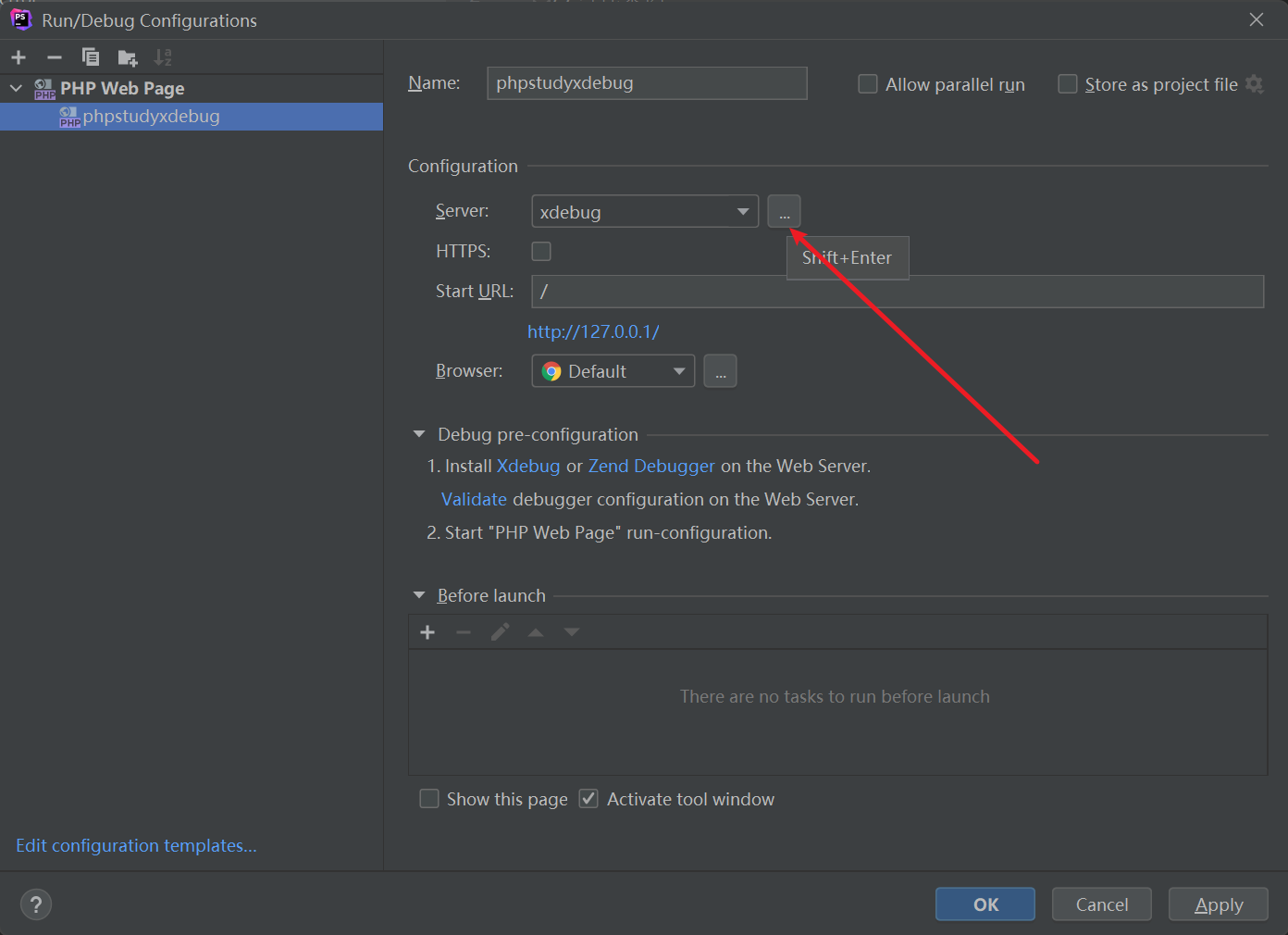The image size is (1288, 935).
Task: Enable Allow parallel run checkbox
Action: click(x=868, y=84)
